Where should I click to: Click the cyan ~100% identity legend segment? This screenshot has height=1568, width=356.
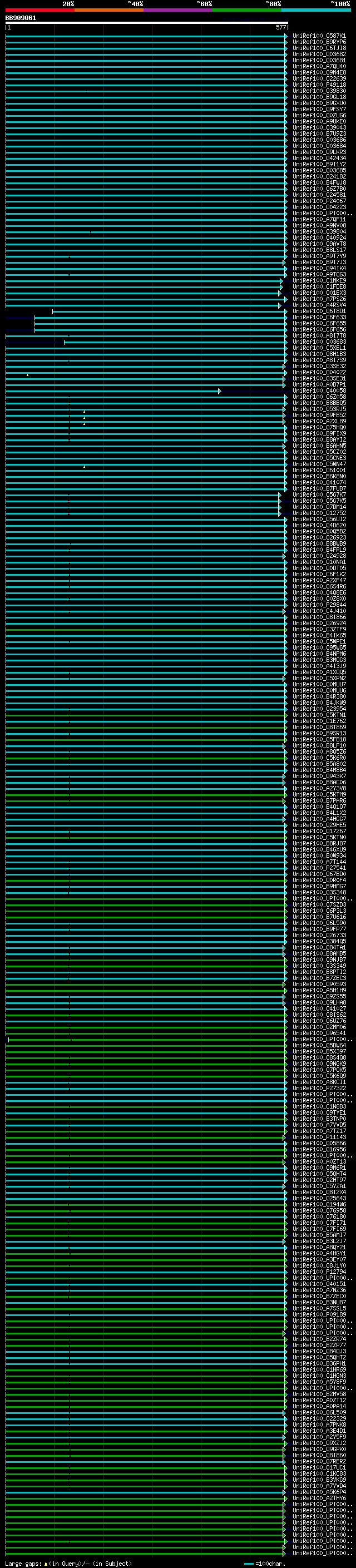316,10
